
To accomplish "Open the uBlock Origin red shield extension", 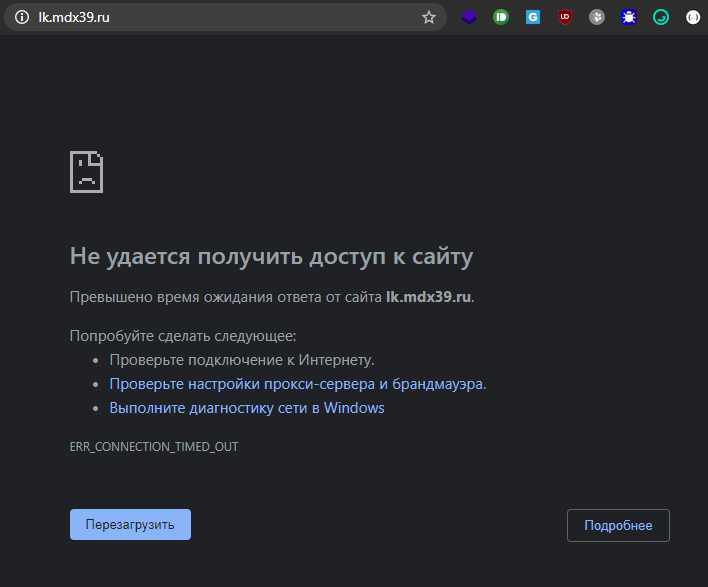I will 565,17.
